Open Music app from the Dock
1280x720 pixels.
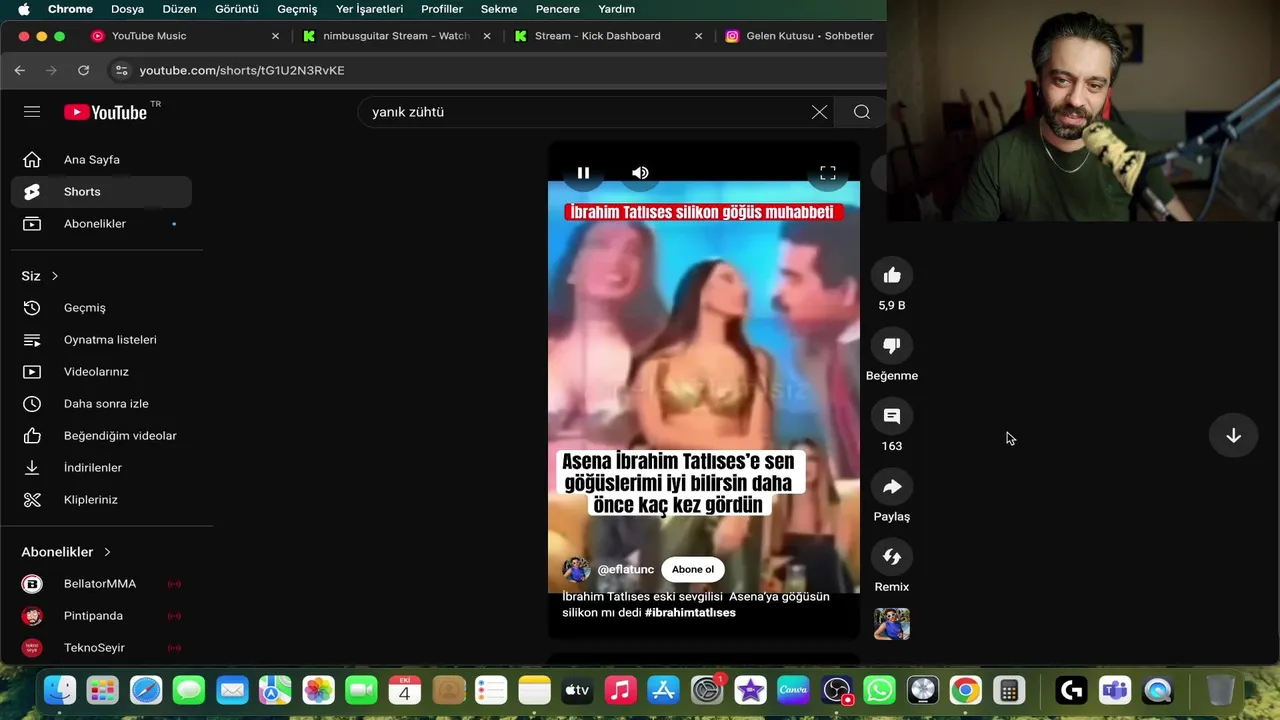click(621, 690)
